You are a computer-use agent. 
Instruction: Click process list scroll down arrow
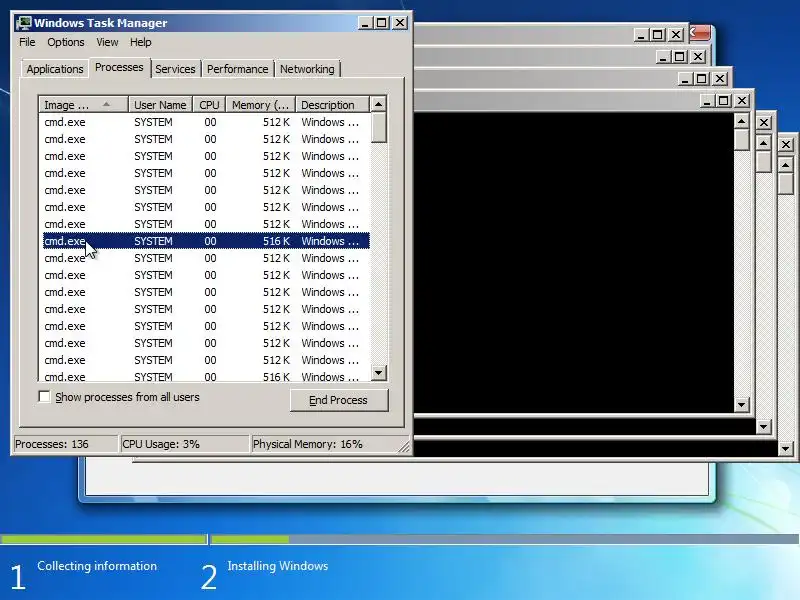(x=378, y=372)
